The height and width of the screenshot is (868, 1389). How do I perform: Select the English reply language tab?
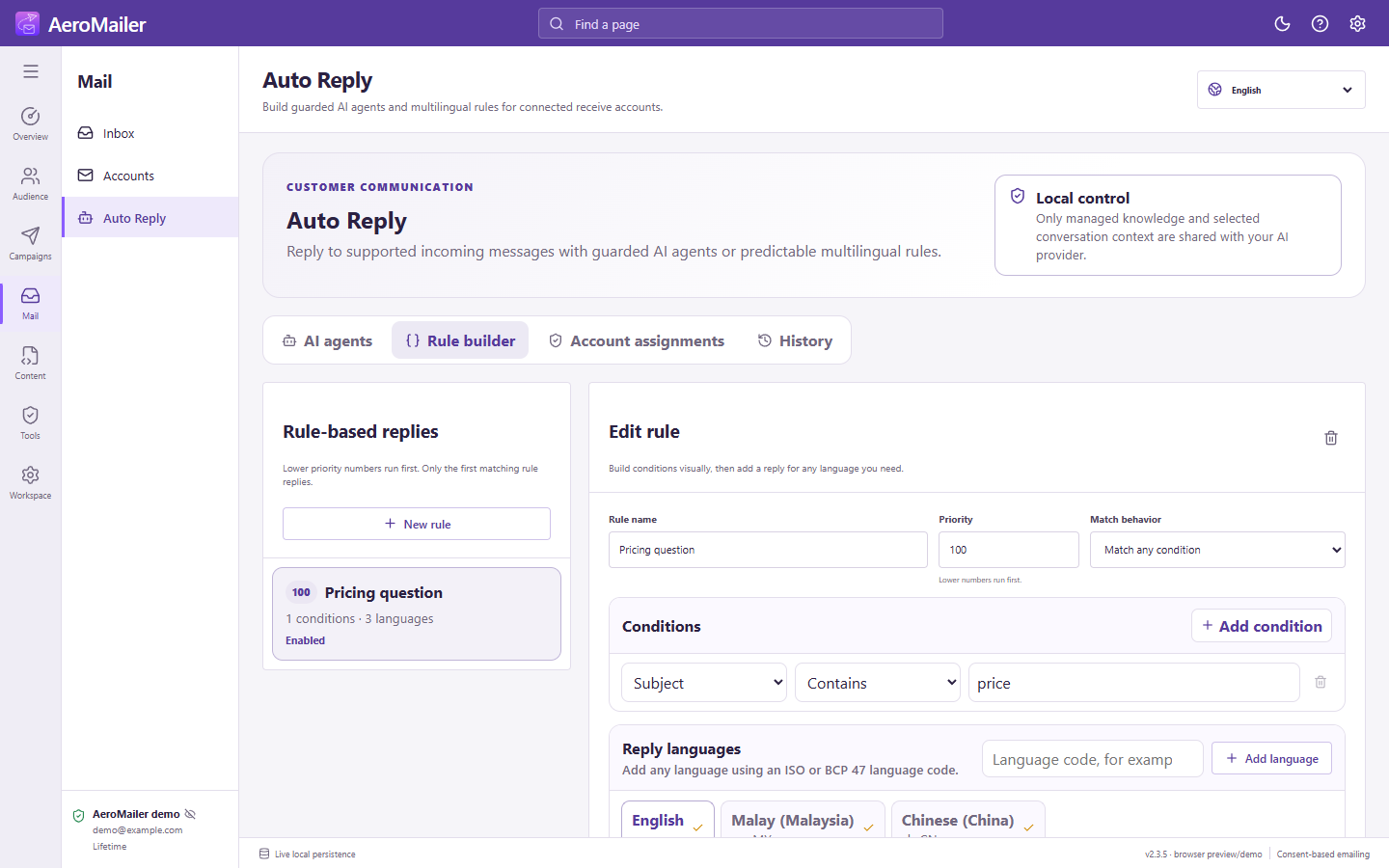(x=667, y=820)
